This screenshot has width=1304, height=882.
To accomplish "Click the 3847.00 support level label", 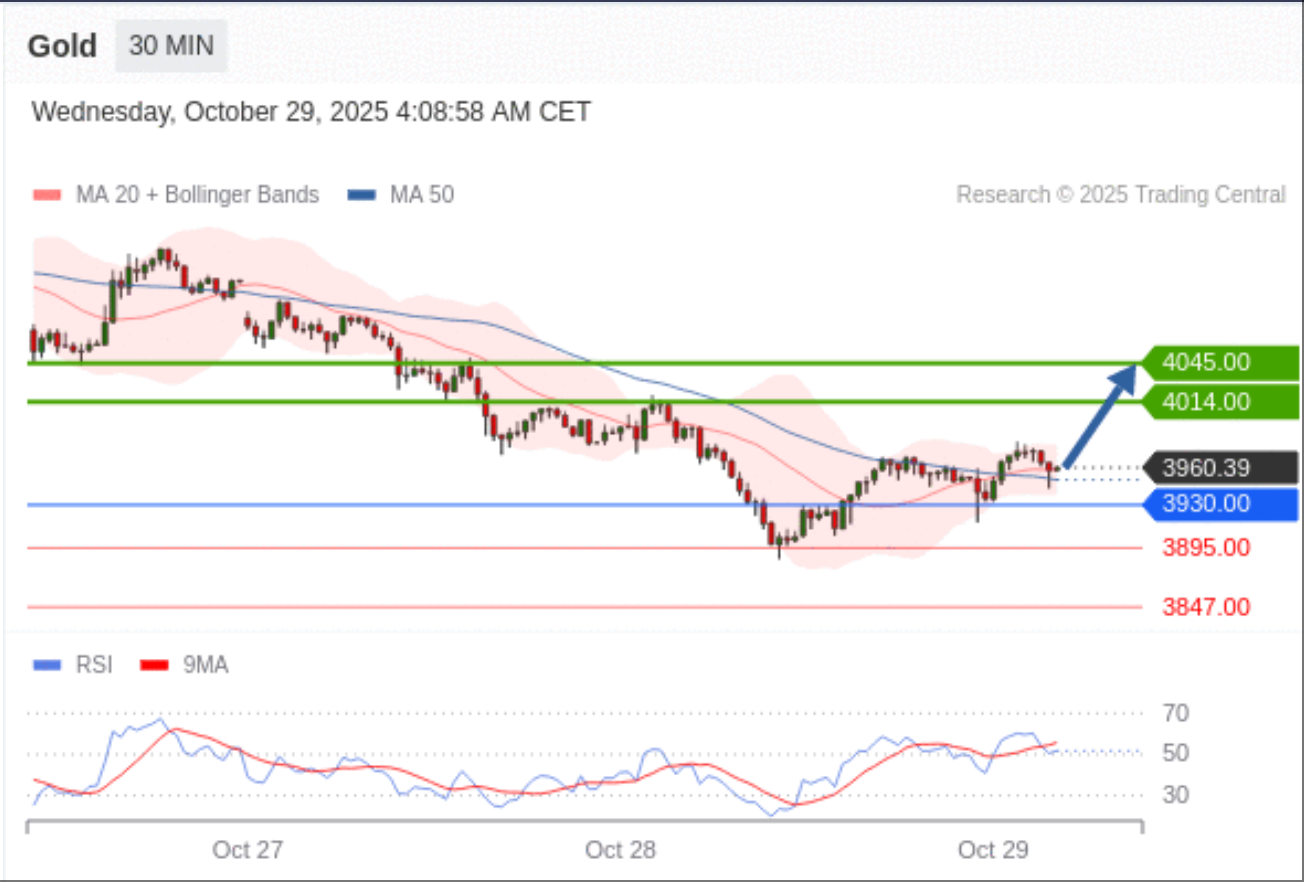I will (x=1206, y=607).
